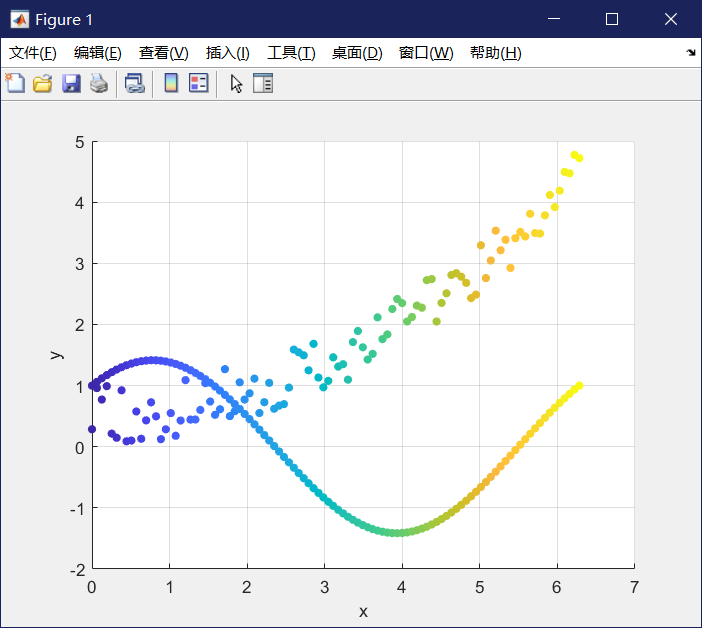Click the y-axis tick label -1

(78, 509)
